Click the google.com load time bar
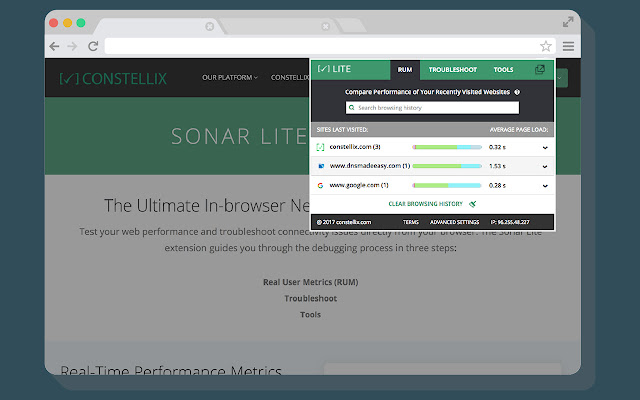 pyautogui.click(x=447, y=185)
